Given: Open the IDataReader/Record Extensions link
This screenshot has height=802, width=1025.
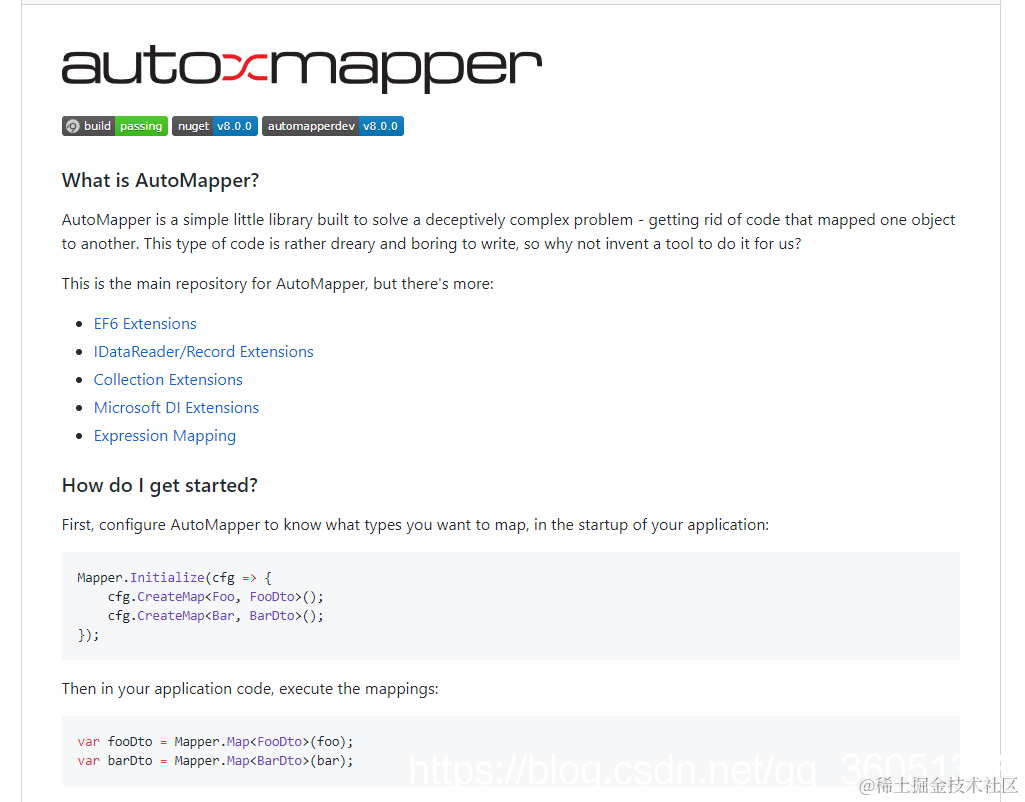Looking at the screenshot, I should click(x=203, y=351).
